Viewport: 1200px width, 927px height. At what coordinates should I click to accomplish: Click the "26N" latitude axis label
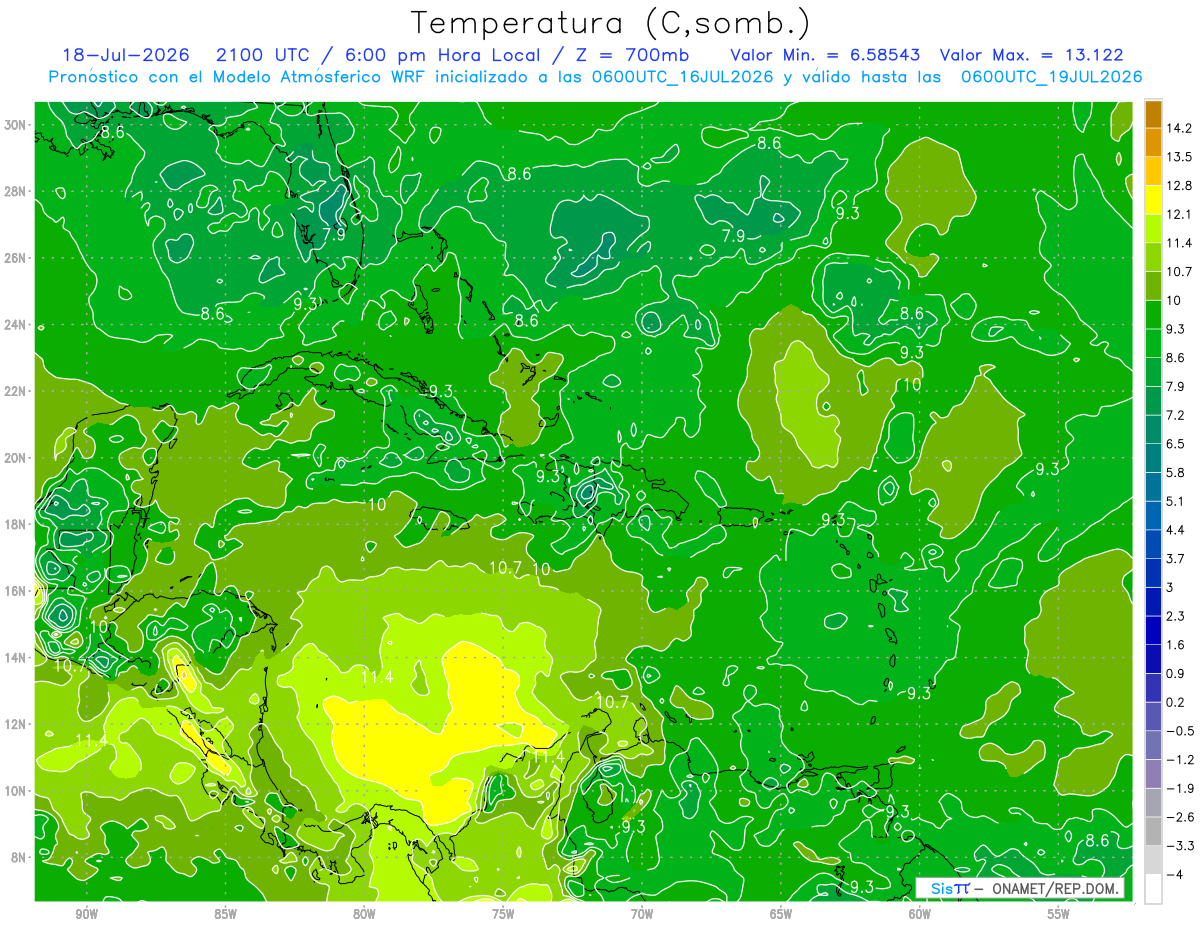click(16, 258)
